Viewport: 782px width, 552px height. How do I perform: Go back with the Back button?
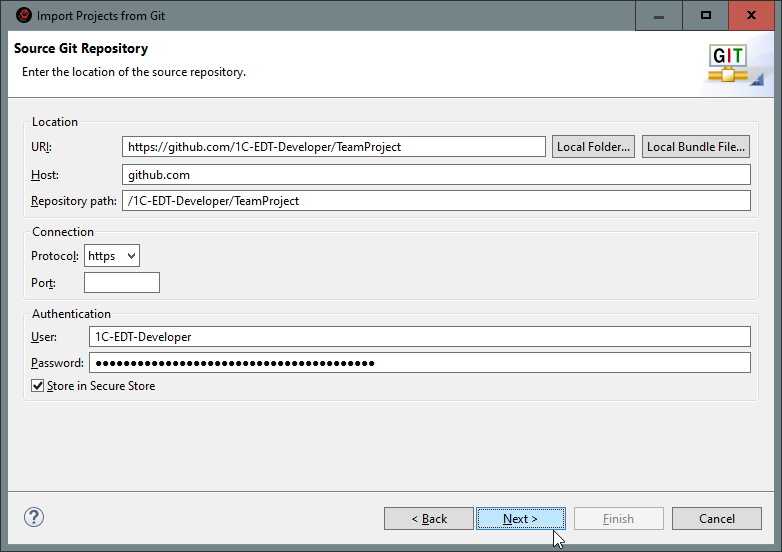[428, 518]
